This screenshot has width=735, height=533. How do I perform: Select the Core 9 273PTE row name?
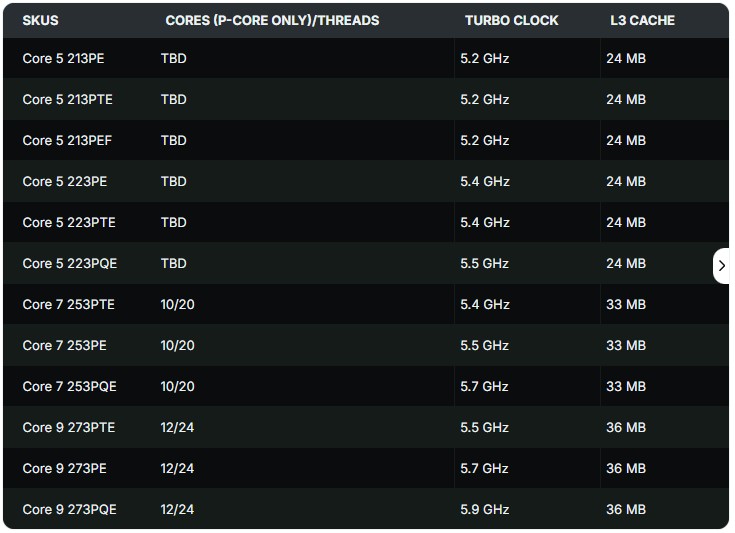pos(68,428)
